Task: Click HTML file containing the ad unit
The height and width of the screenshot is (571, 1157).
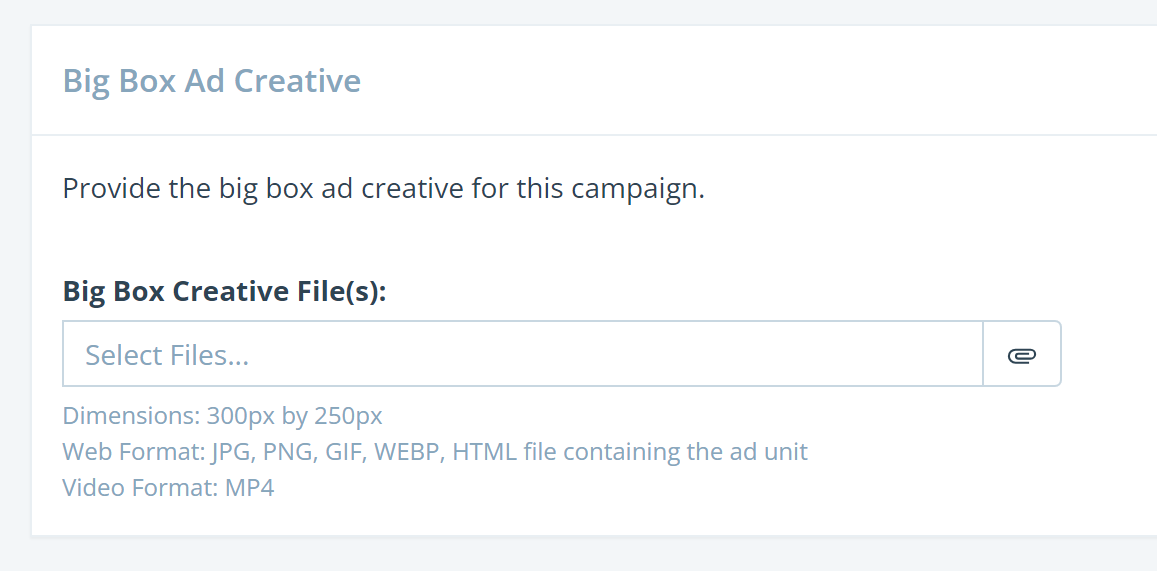Action: pyautogui.click(x=630, y=451)
